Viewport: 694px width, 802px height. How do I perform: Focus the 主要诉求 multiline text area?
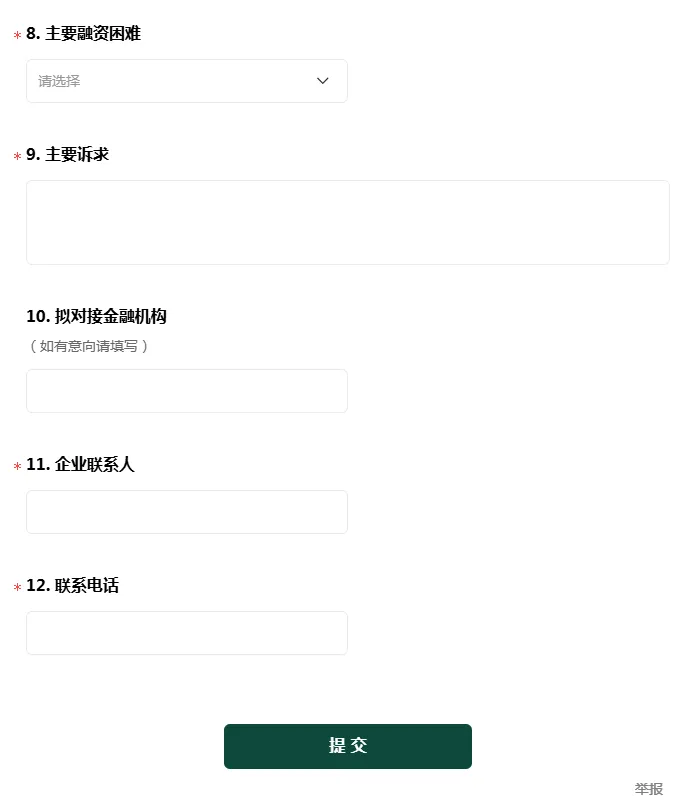coord(347,222)
